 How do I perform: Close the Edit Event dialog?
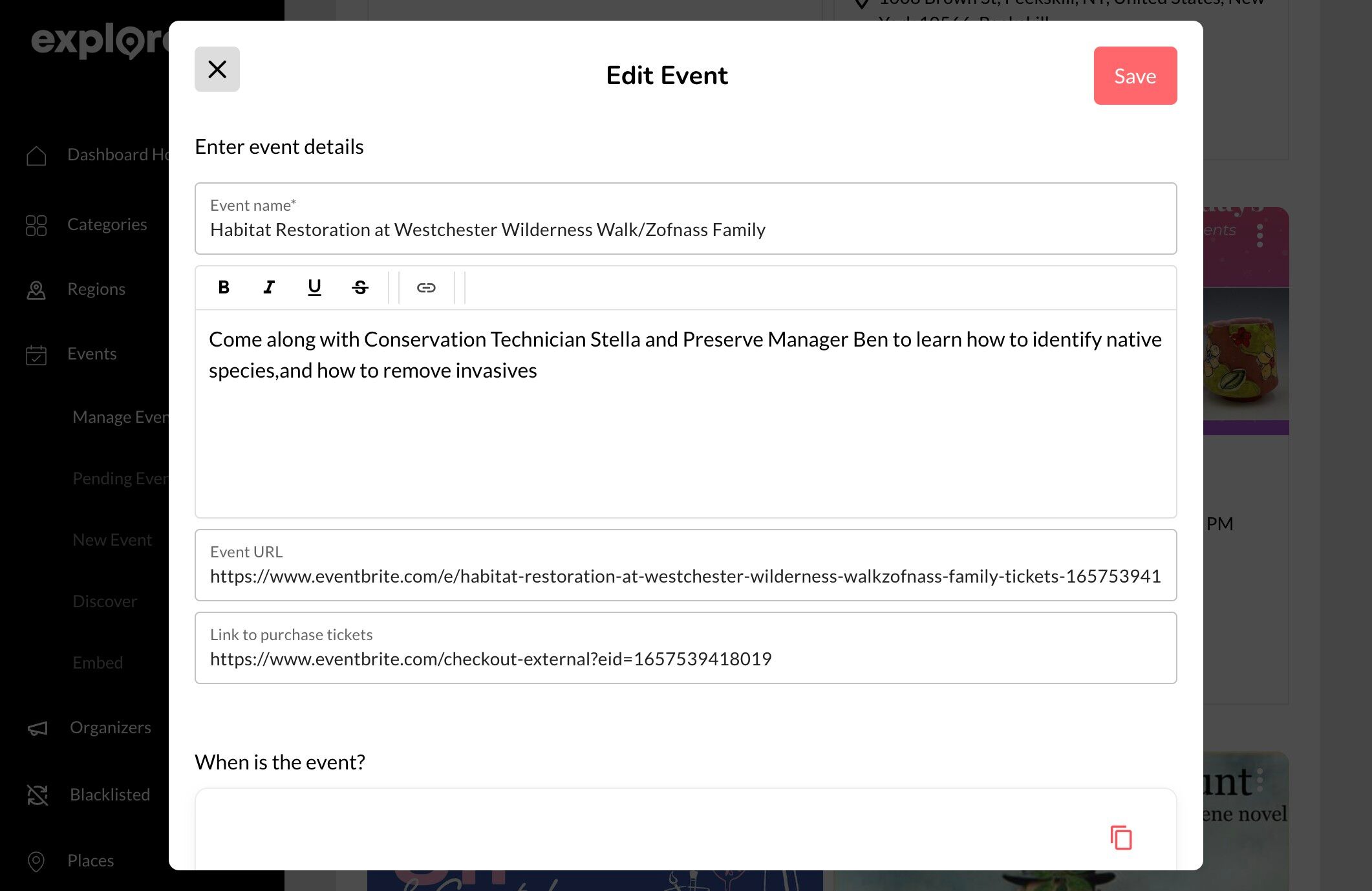pyautogui.click(x=217, y=69)
